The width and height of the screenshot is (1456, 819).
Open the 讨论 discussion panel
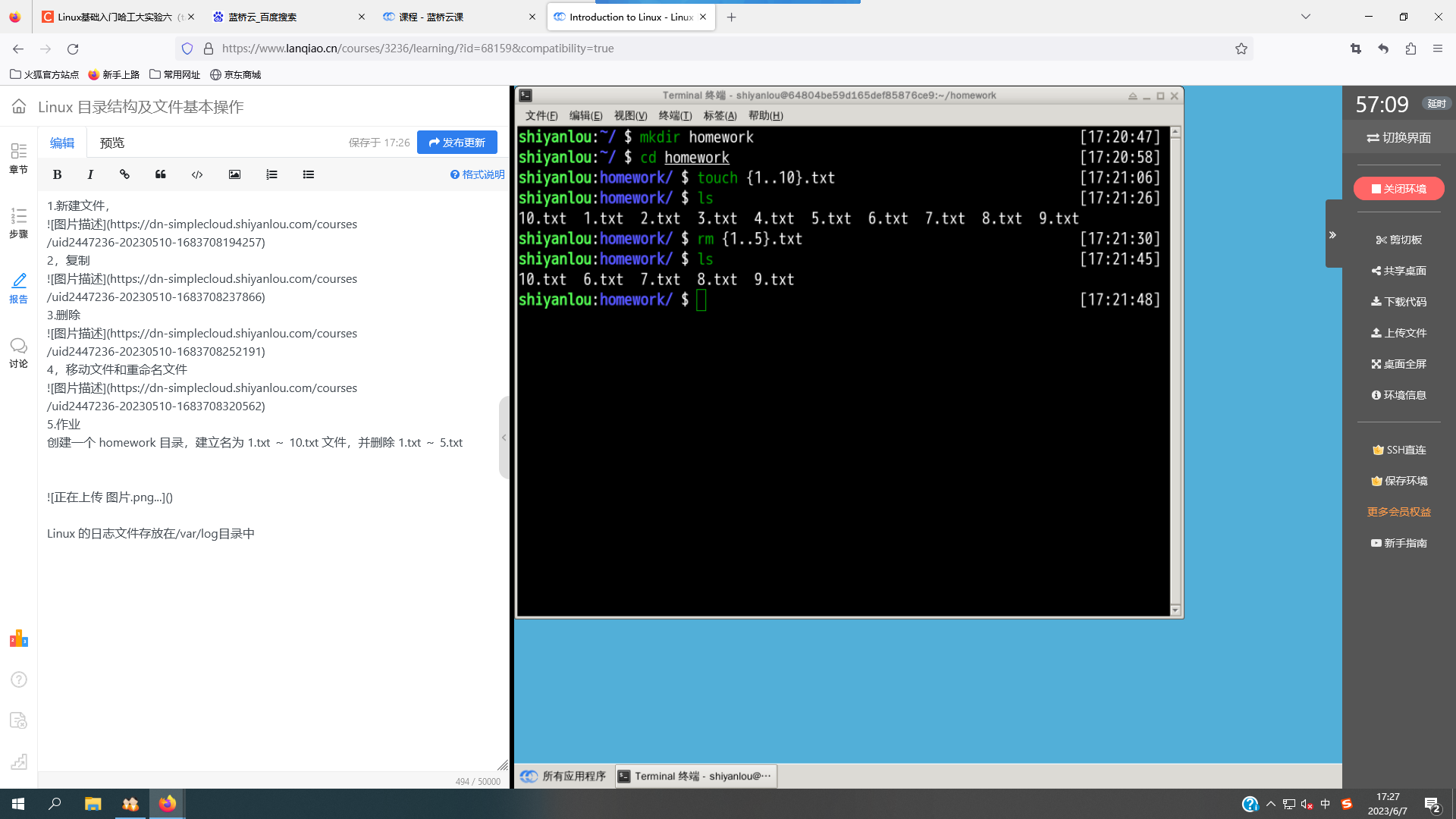(x=18, y=351)
